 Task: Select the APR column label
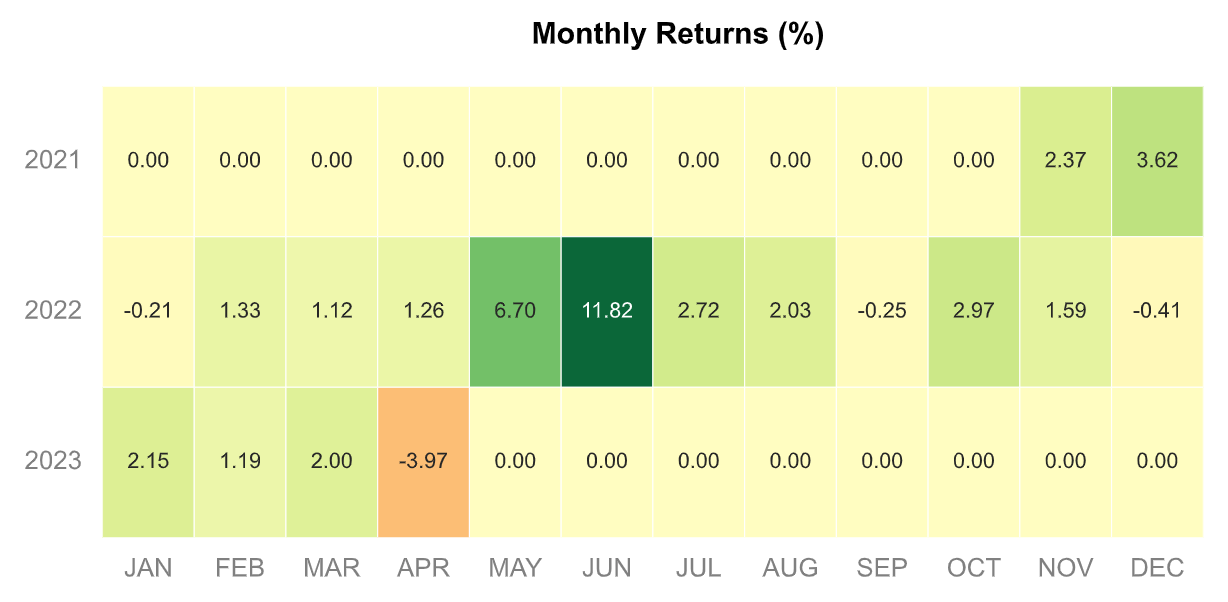(x=423, y=569)
